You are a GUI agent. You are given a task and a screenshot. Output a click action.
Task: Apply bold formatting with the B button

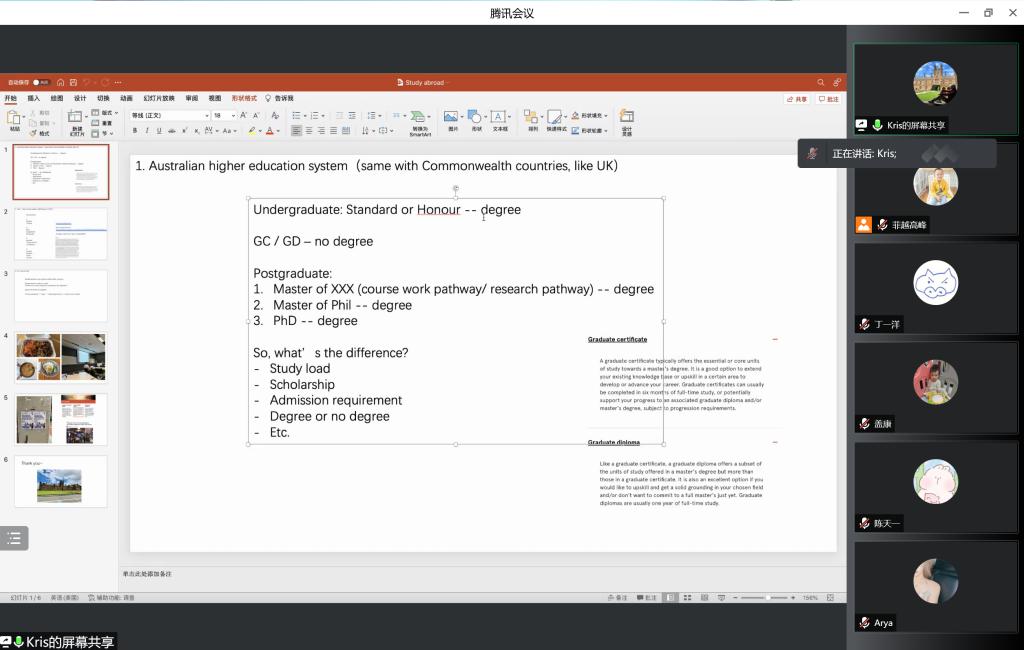point(136,130)
